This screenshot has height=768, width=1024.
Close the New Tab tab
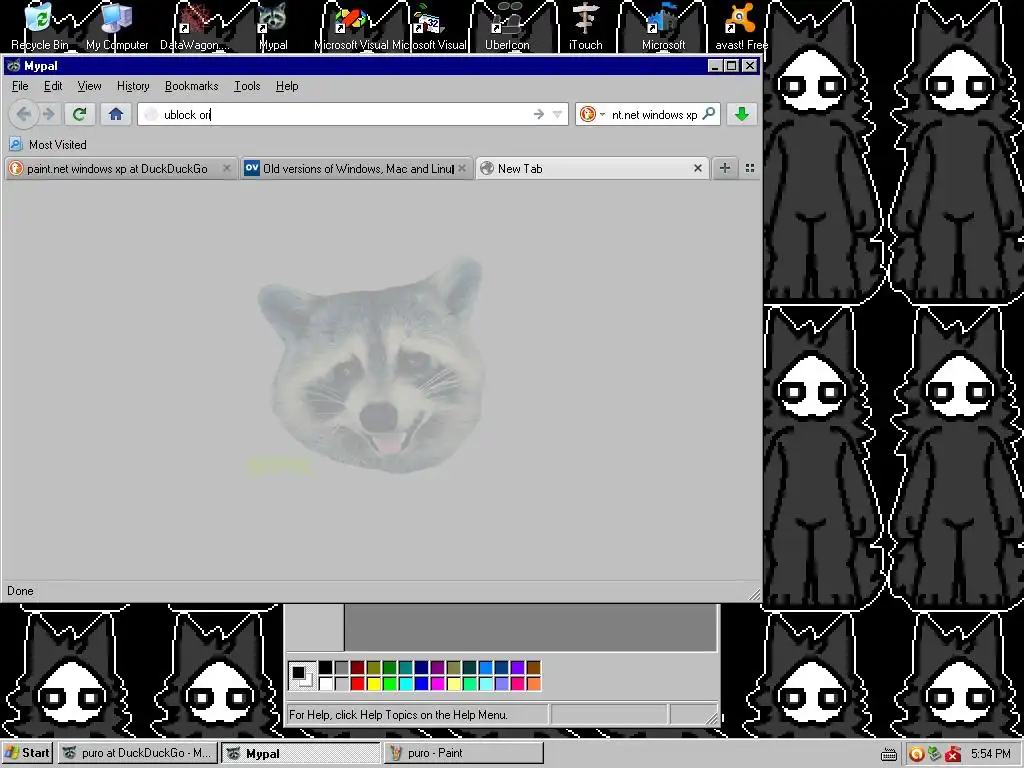point(697,168)
